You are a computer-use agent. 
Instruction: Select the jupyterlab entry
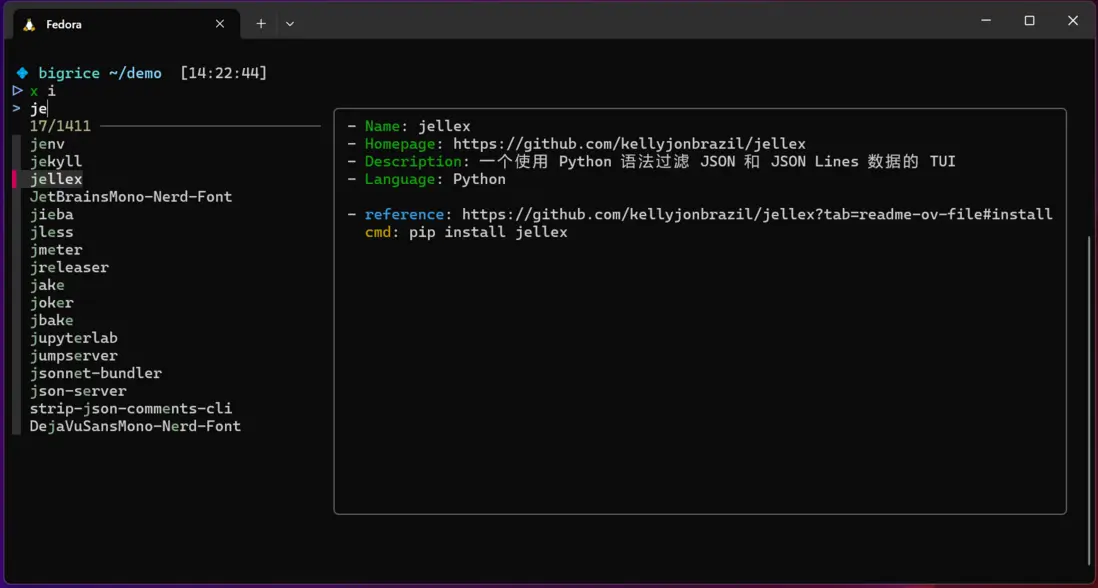(74, 338)
